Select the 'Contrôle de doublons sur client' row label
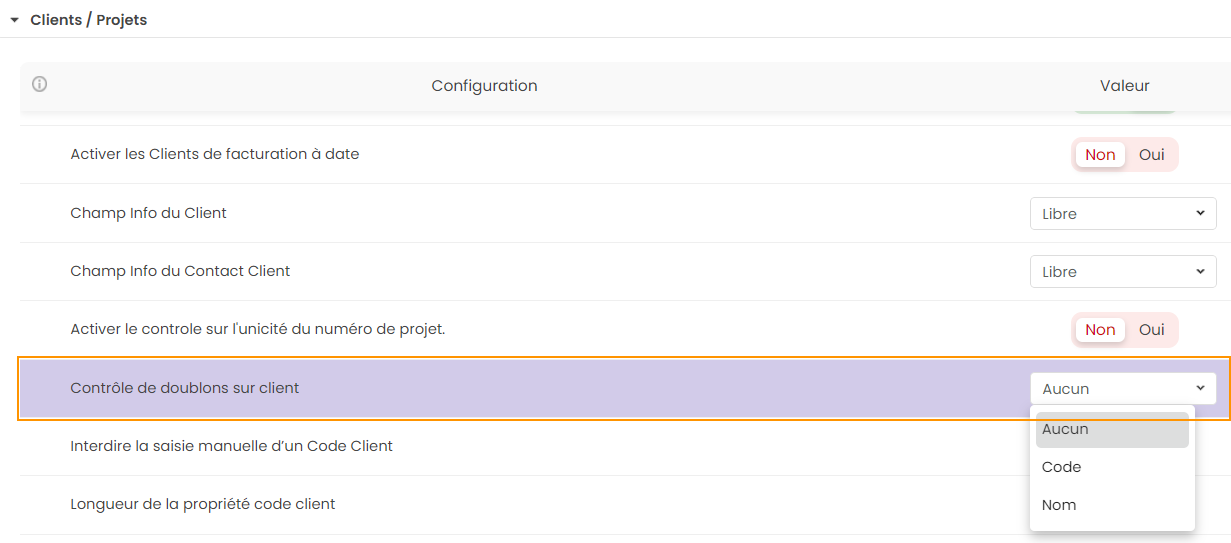Viewport: 1231px width, 543px height. [185, 388]
